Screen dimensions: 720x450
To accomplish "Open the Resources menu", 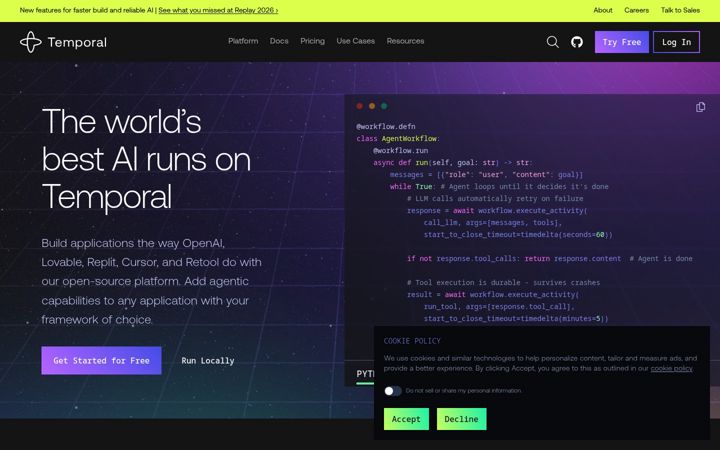I will click(405, 41).
